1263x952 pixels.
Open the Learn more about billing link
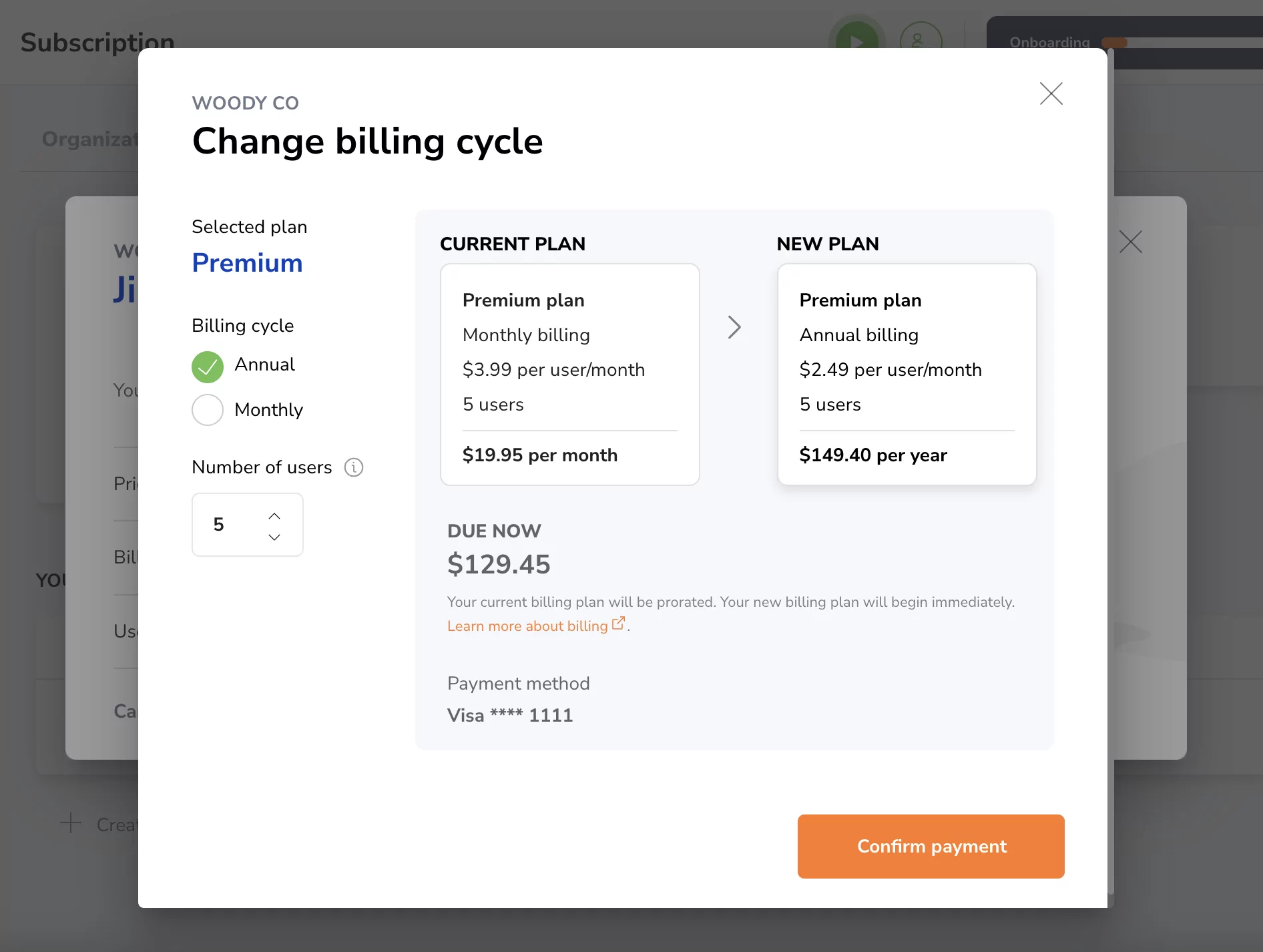(527, 626)
